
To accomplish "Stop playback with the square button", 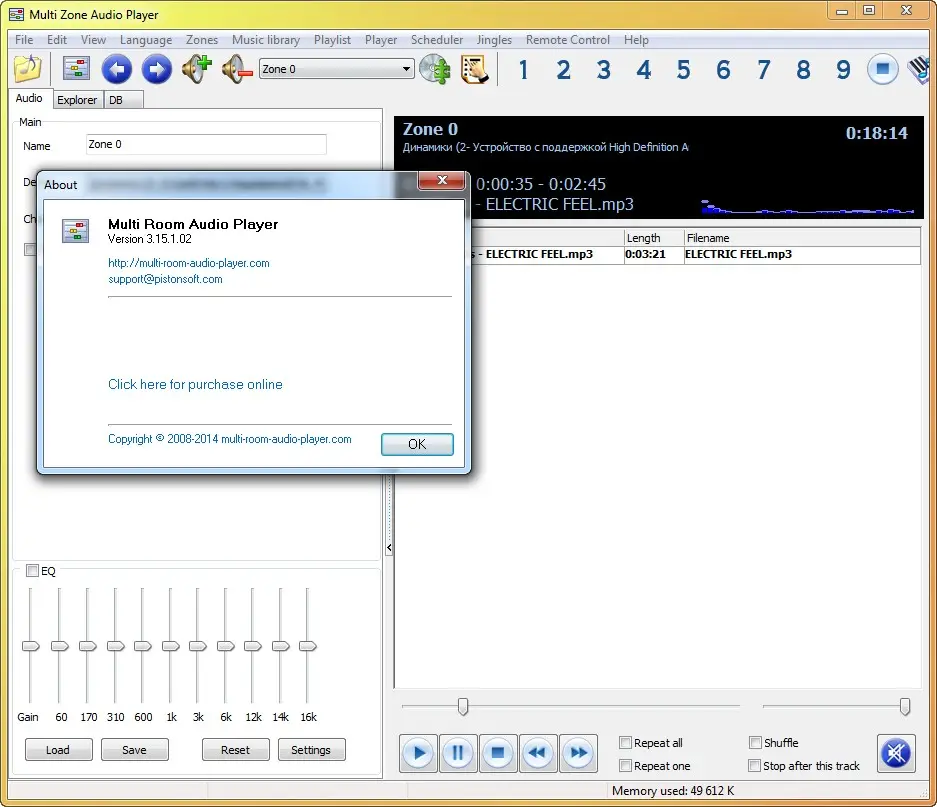I will click(x=498, y=753).
